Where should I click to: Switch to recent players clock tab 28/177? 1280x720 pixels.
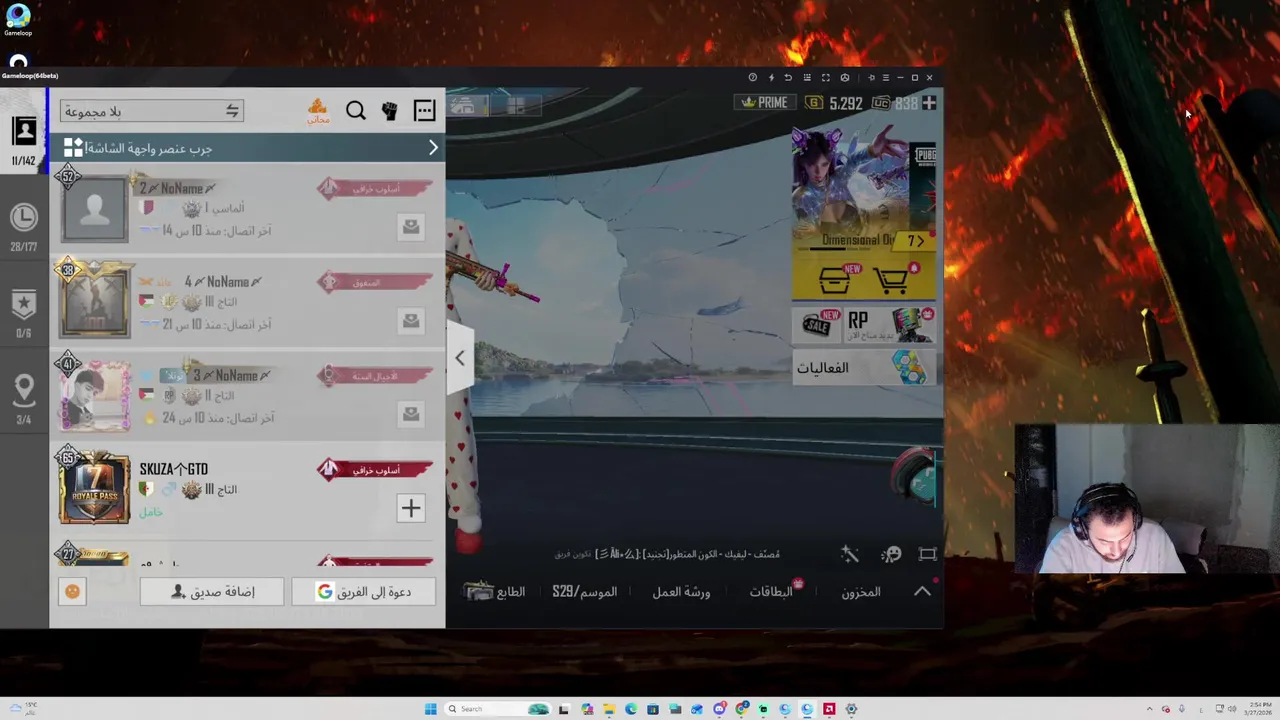24,227
